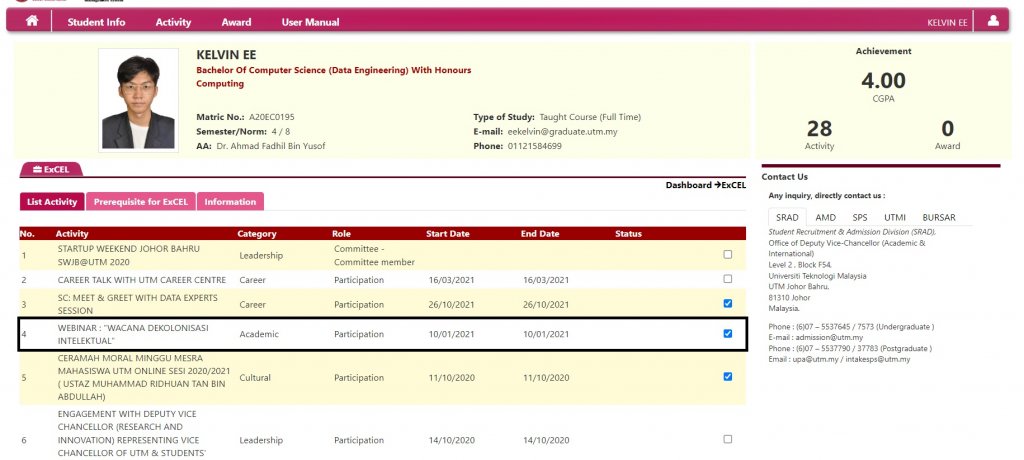Click the ExCEL tab with briefcase icon
This screenshot has width=1024, height=460.
point(51,170)
